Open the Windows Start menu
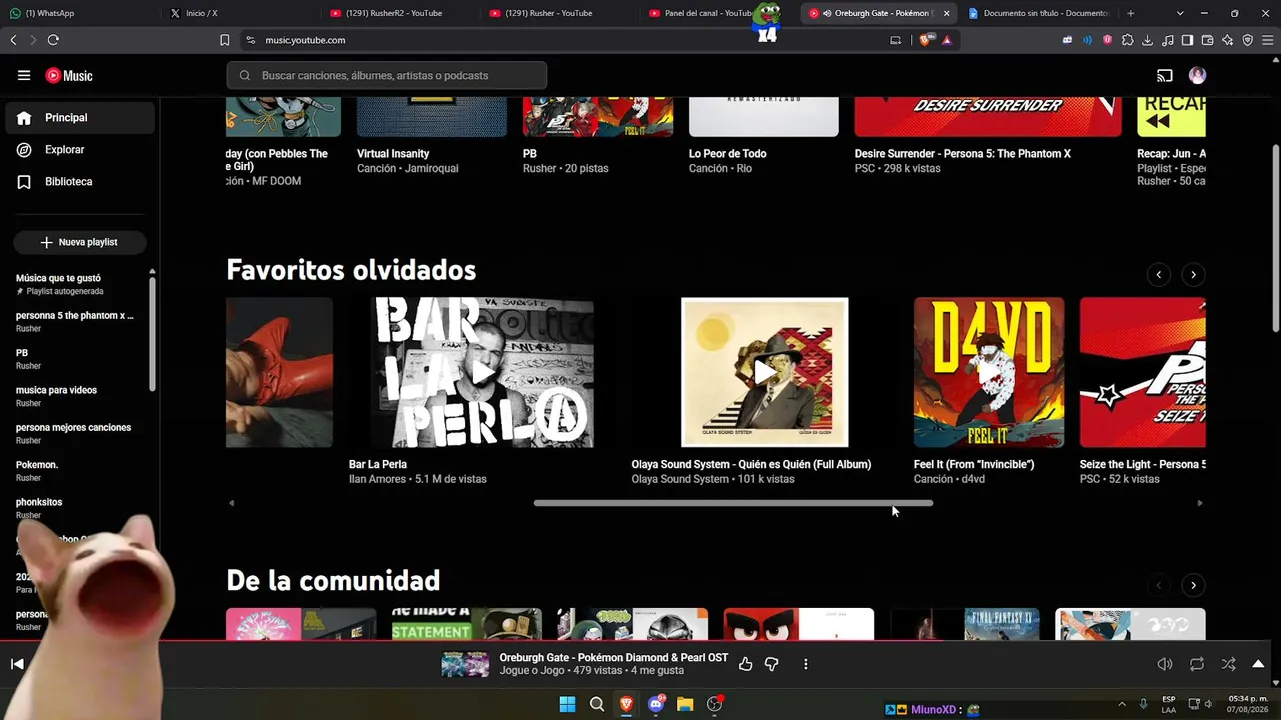 click(567, 704)
